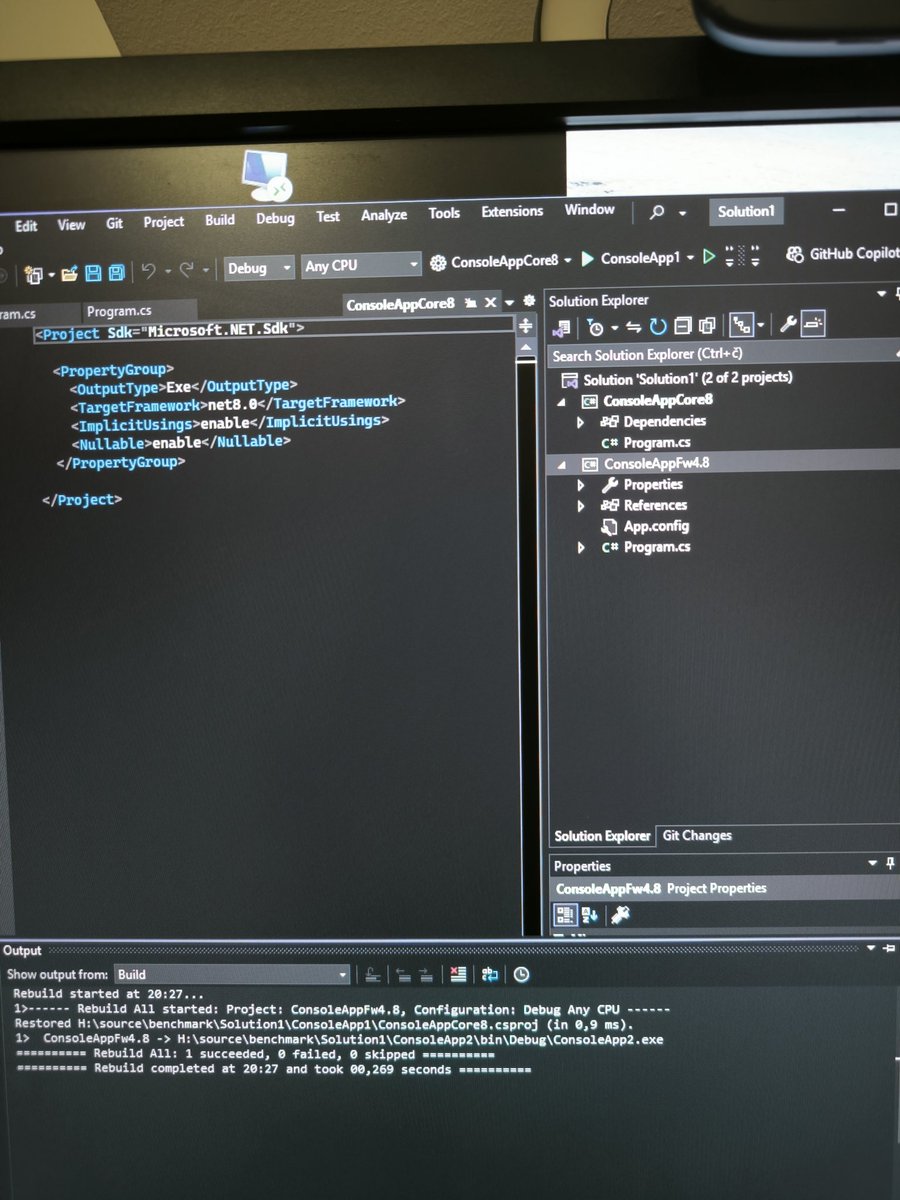Image resolution: width=900 pixels, height=1200 pixels.
Task: Toggle auto-hide pin on Output panel
Action: click(x=890, y=947)
